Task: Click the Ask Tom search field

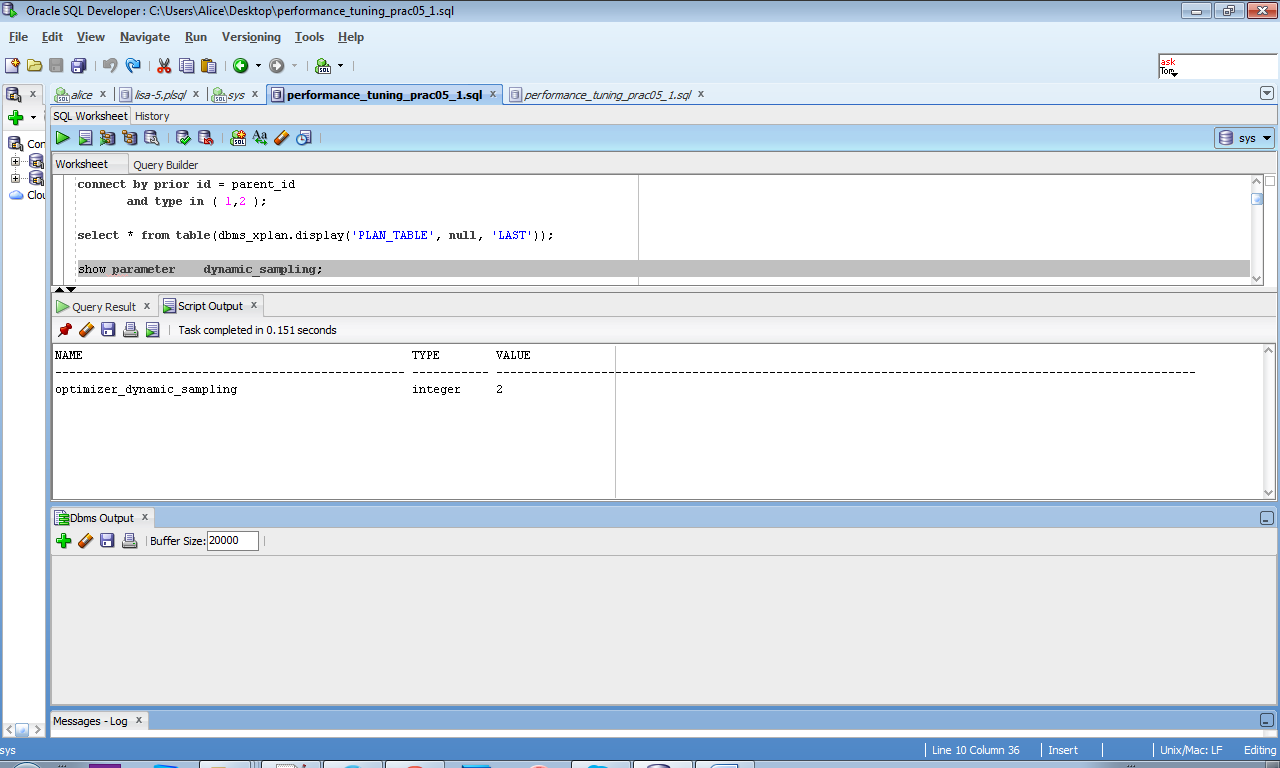Action: (x=1217, y=66)
